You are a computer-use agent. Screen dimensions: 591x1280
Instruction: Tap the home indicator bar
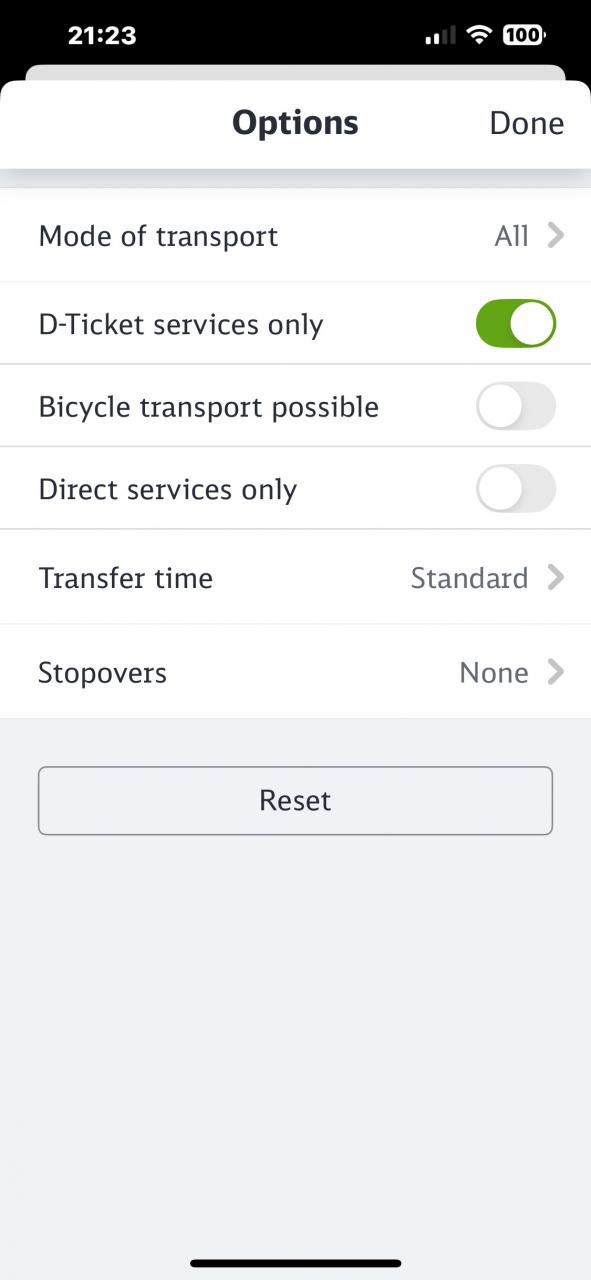[295, 1263]
